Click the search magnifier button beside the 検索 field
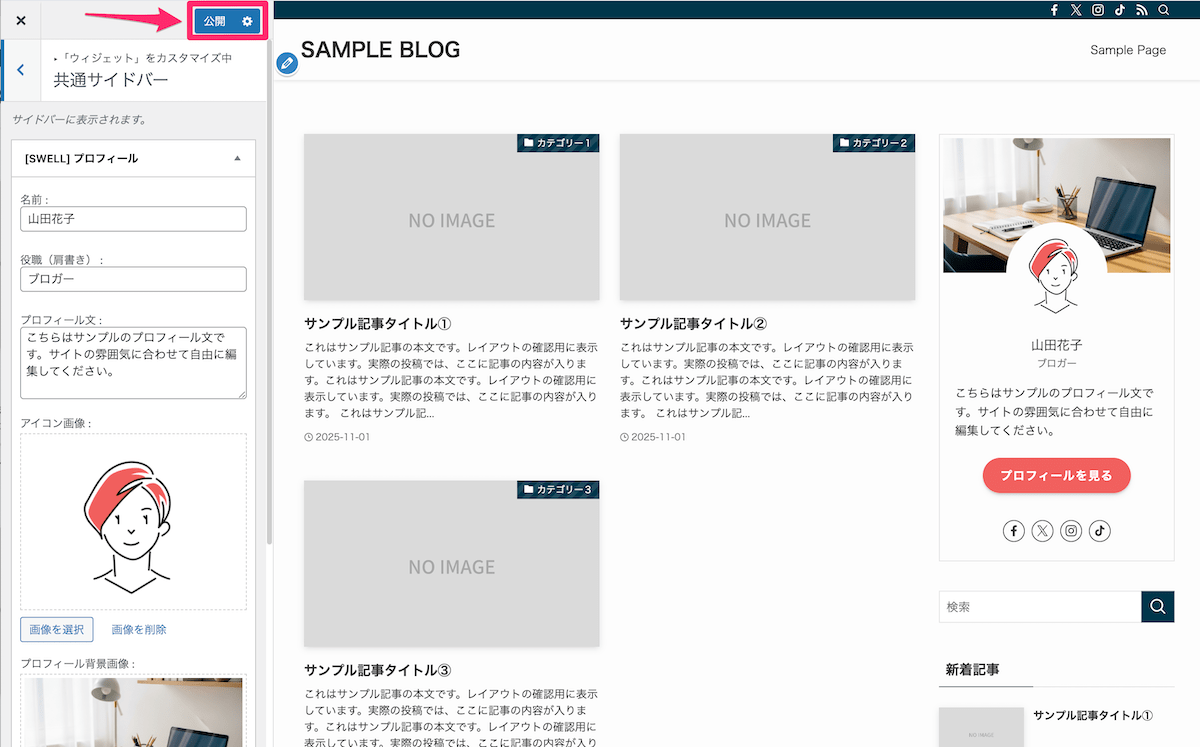Viewport: 1200px width, 747px height. (1157, 606)
